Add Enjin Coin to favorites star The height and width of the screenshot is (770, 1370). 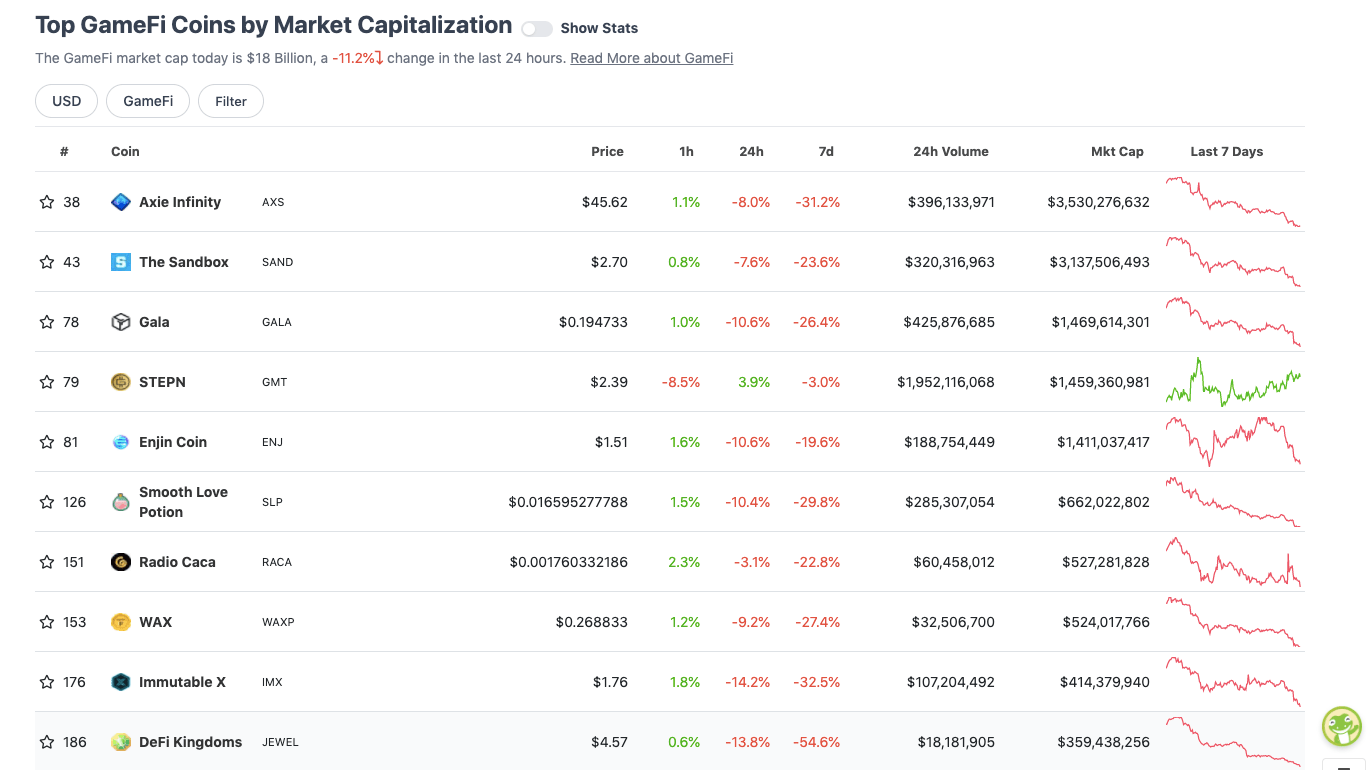coord(47,442)
